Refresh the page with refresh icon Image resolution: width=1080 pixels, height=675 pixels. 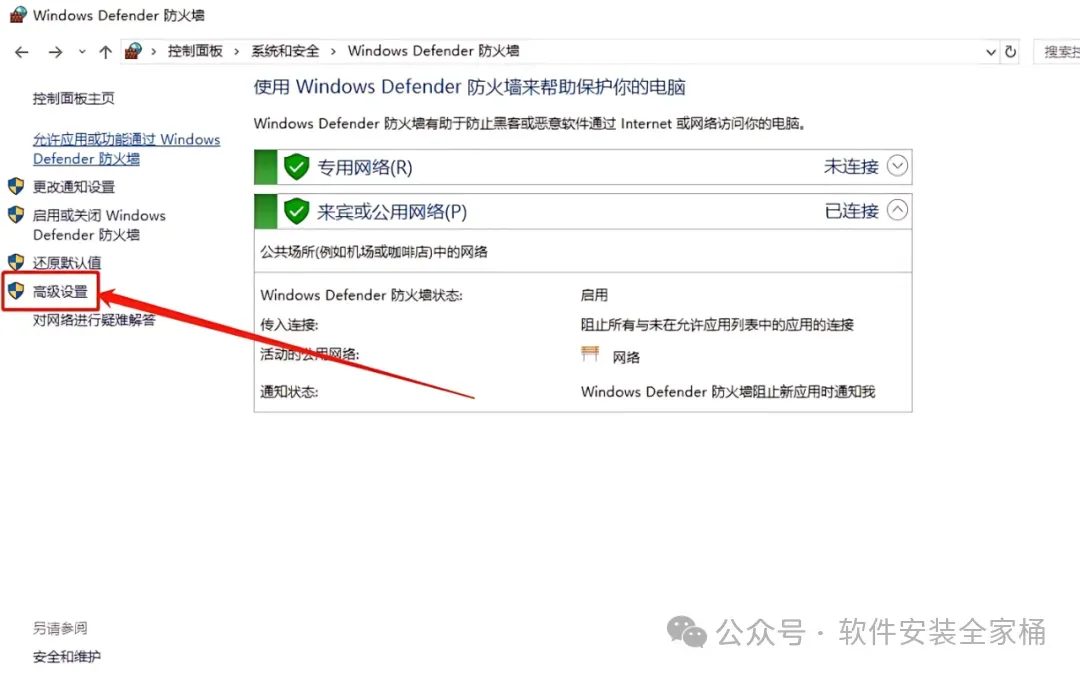tap(1010, 52)
